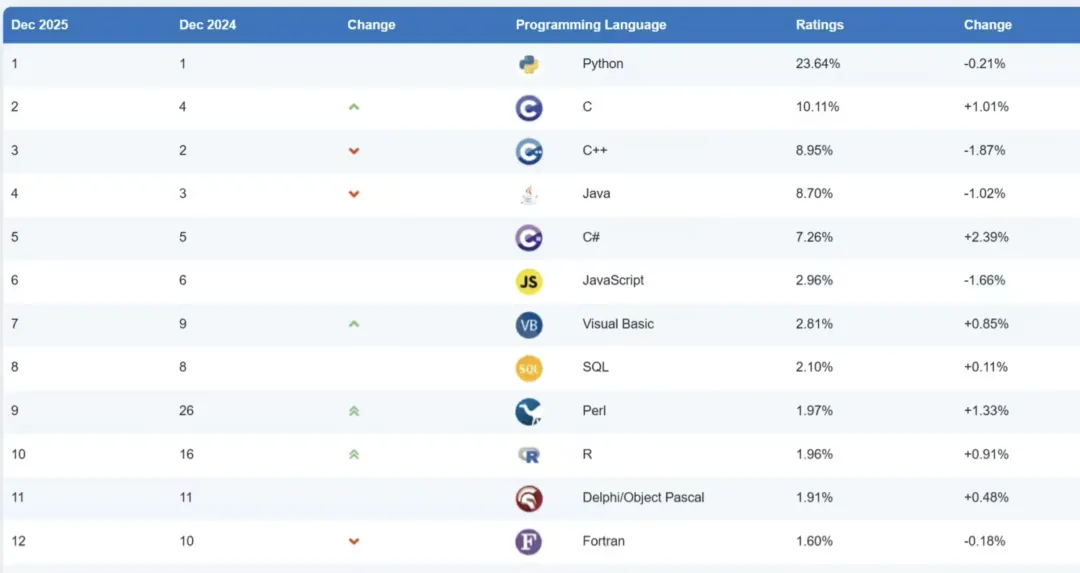Click the double green arrow in Perl row
The width and height of the screenshot is (1080, 573).
point(354,411)
